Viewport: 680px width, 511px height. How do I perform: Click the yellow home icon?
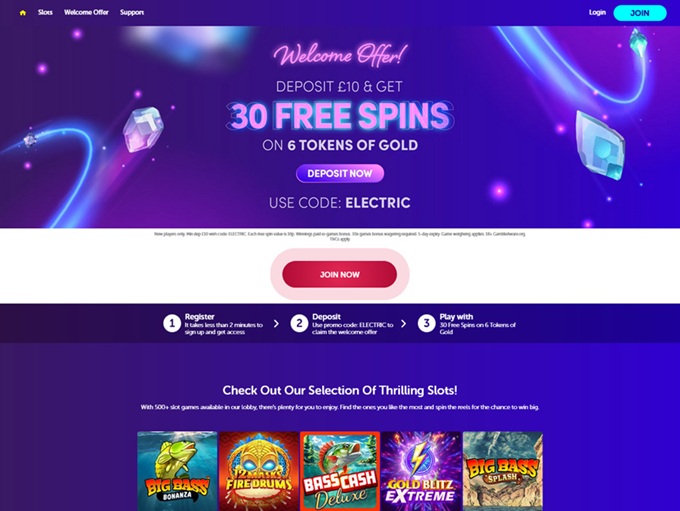click(23, 13)
